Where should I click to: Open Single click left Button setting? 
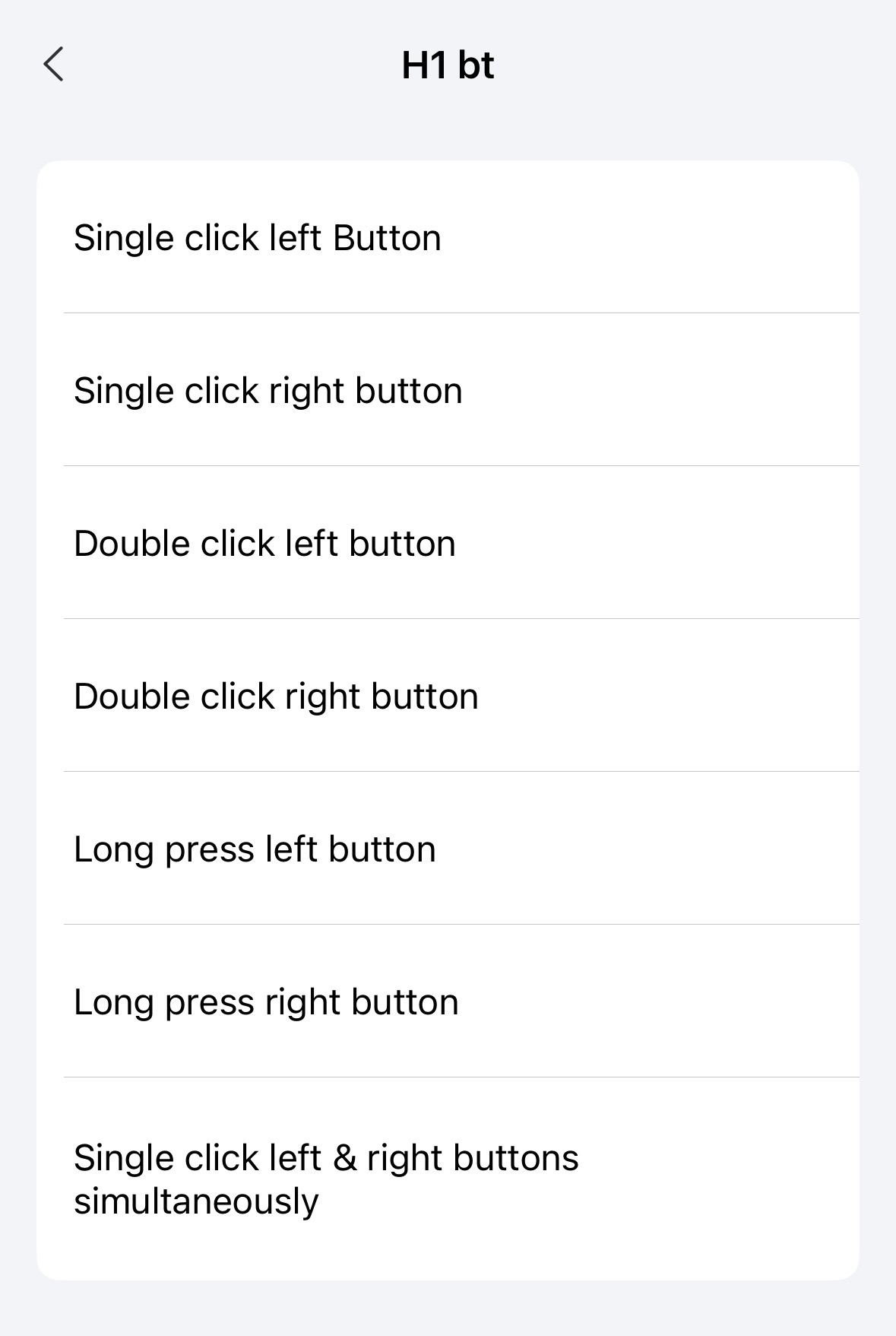tap(448, 237)
